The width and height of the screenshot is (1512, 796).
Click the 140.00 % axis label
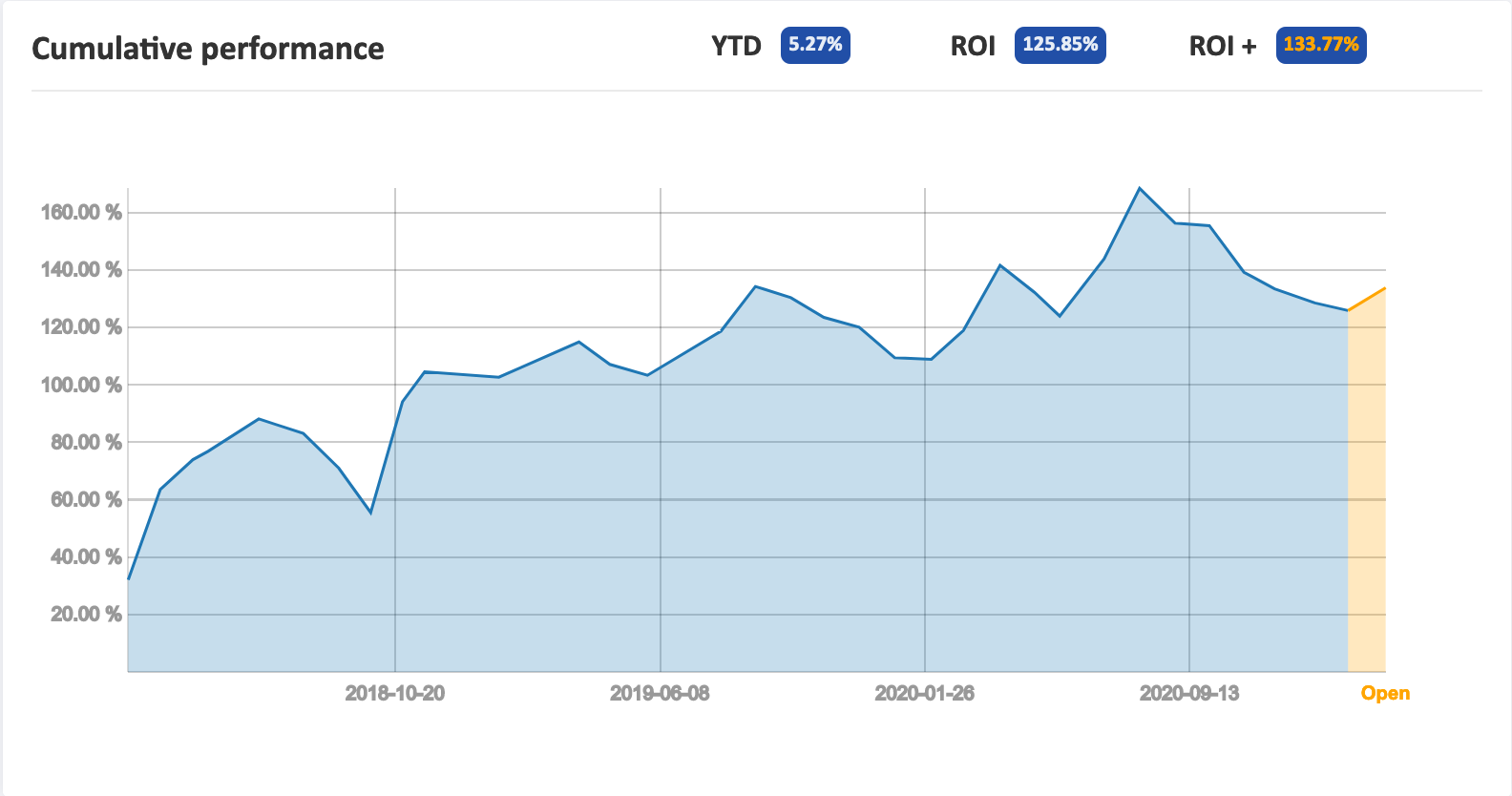point(81,270)
